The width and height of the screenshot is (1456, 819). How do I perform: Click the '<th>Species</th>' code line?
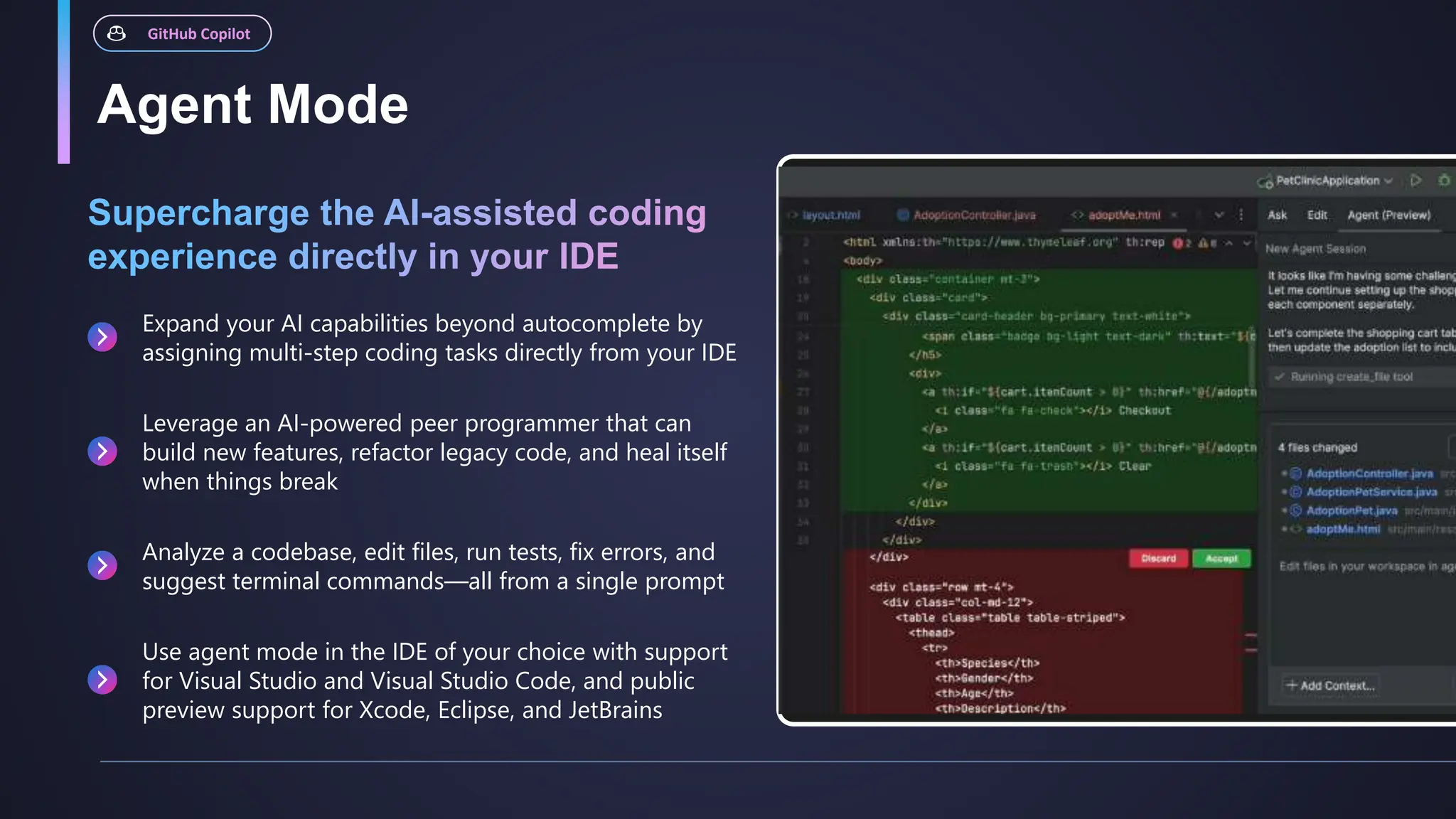pyautogui.click(x=987, y=663)
